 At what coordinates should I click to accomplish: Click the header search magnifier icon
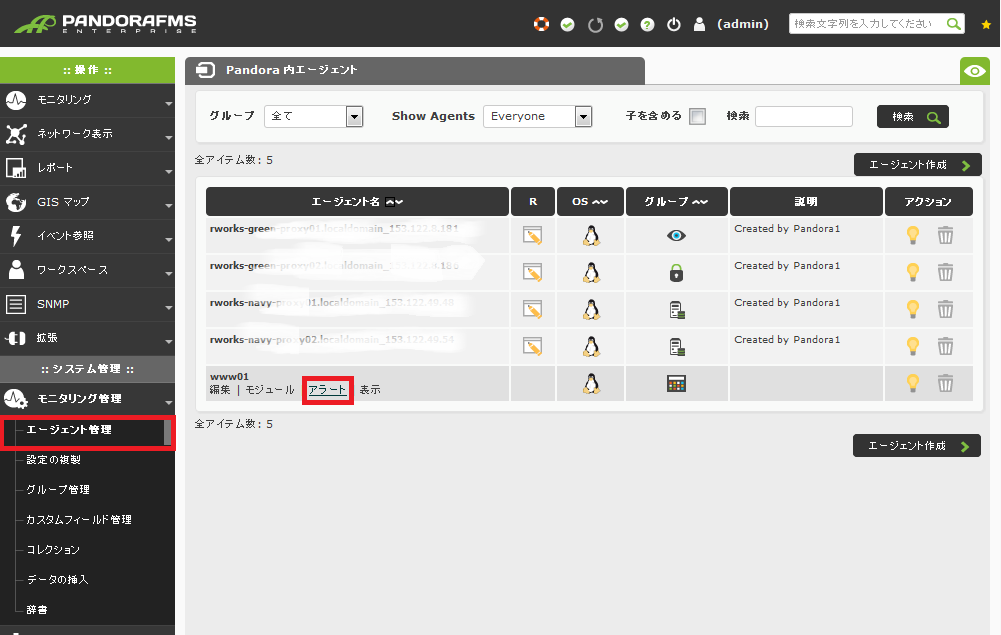pos(954,24)
